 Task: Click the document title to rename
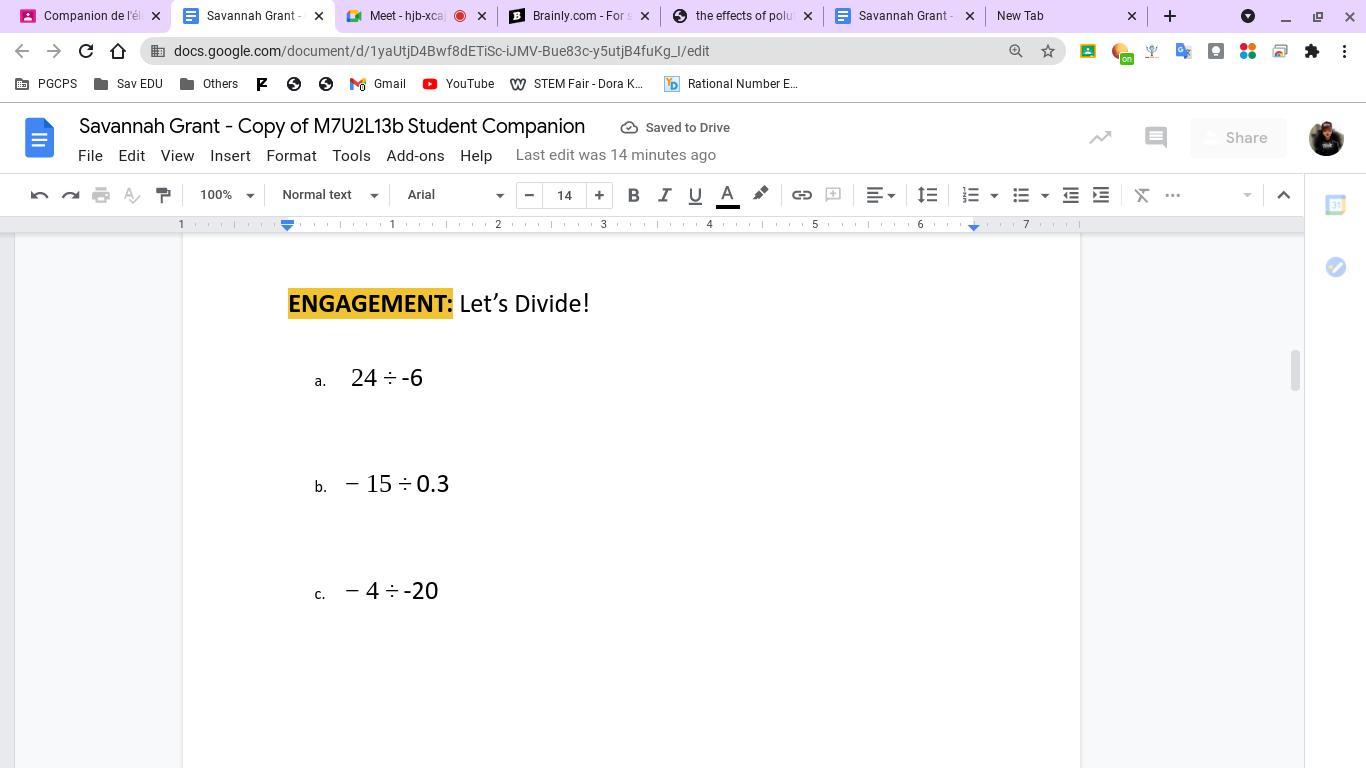click(332, 127)
